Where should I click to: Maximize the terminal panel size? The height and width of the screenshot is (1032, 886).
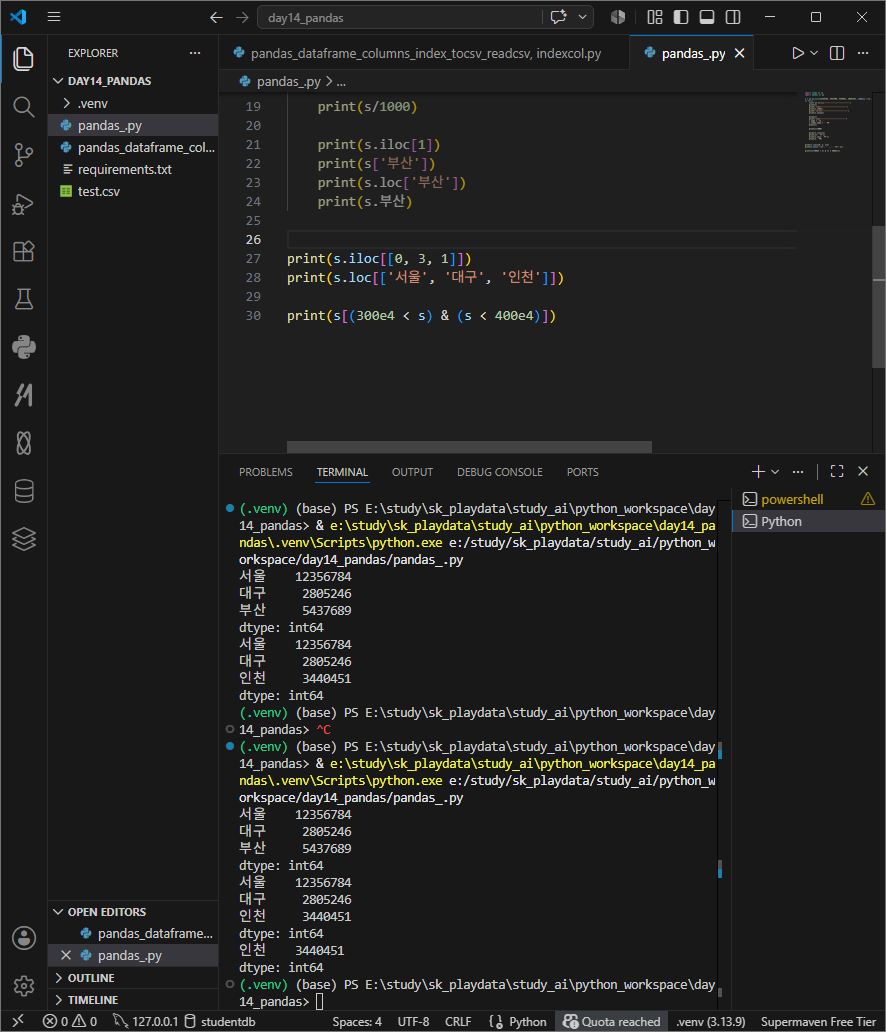tap(837, 471)
